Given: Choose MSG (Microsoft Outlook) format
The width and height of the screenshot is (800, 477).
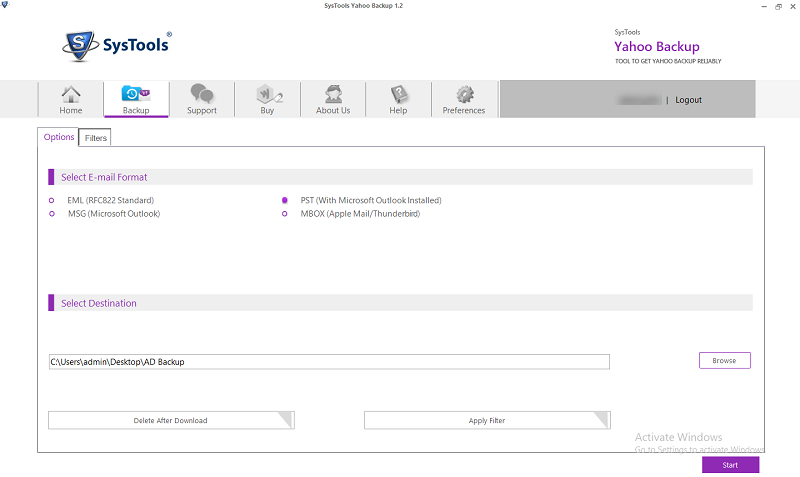Looking at the screenshot, I should pyautogui.click(x=52, y=214).
